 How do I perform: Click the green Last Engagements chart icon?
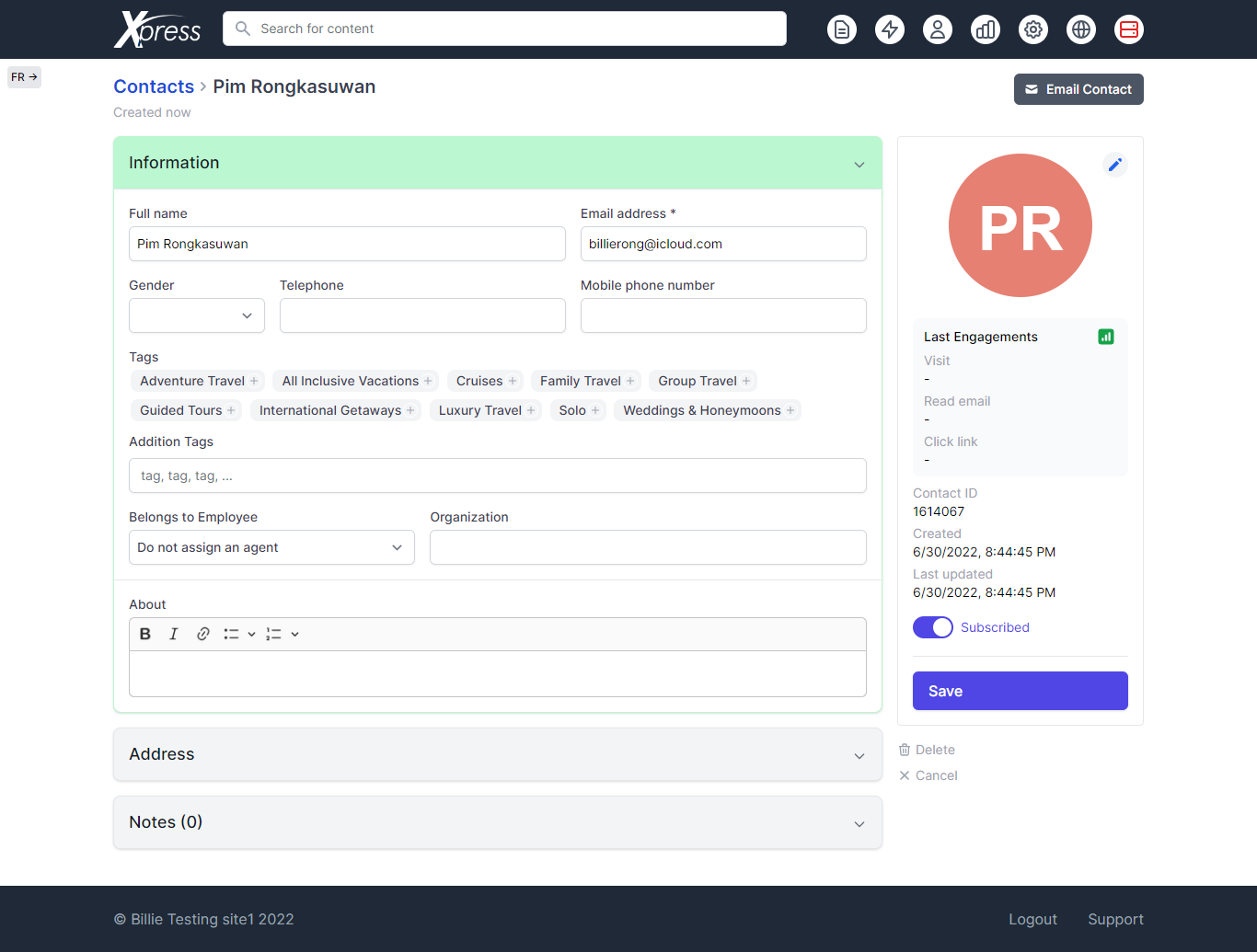[1106, 337]
